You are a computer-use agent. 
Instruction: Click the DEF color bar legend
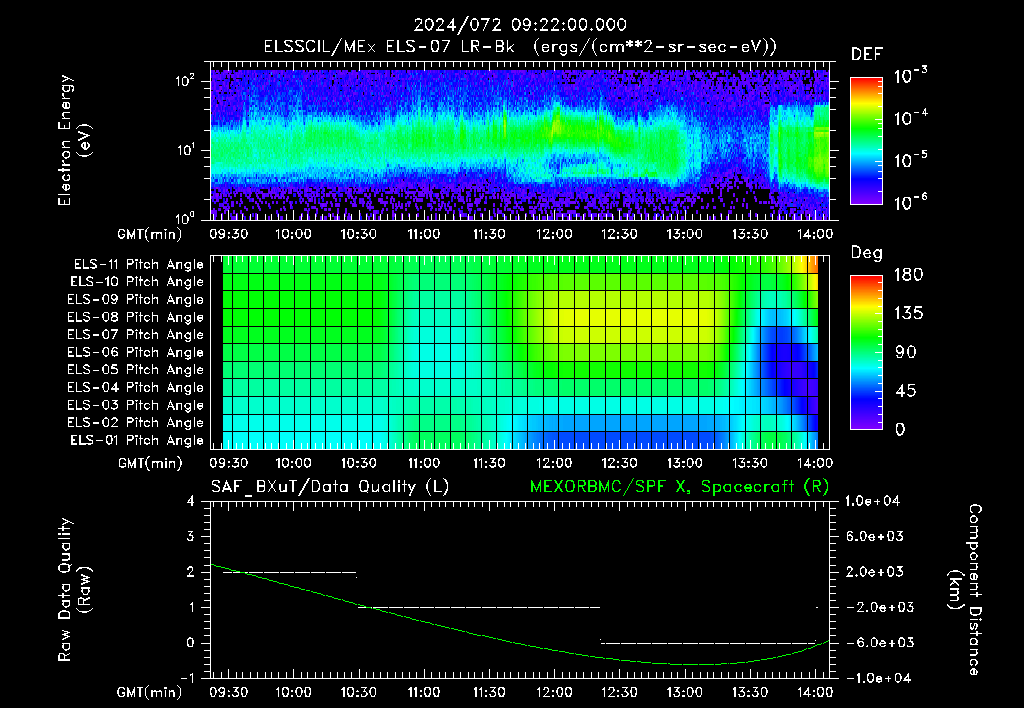tap(866, 140)
